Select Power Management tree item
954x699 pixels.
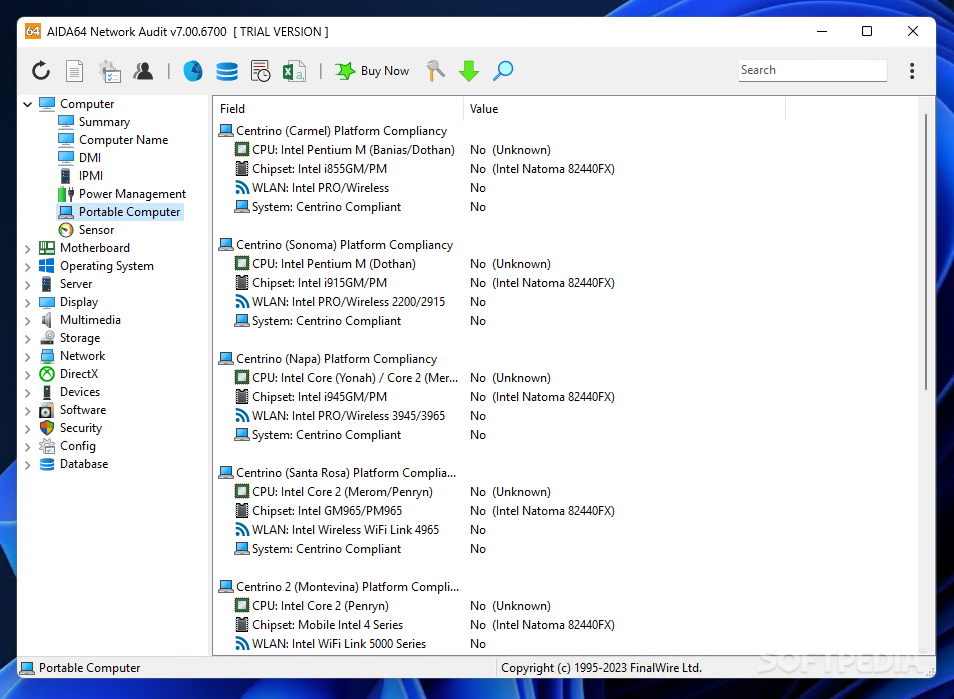(x=132, y=193)
